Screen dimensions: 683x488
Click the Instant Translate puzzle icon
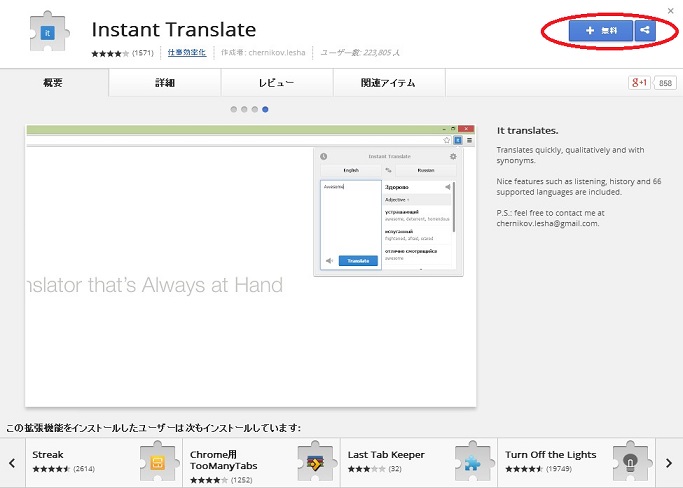point(48,33)
